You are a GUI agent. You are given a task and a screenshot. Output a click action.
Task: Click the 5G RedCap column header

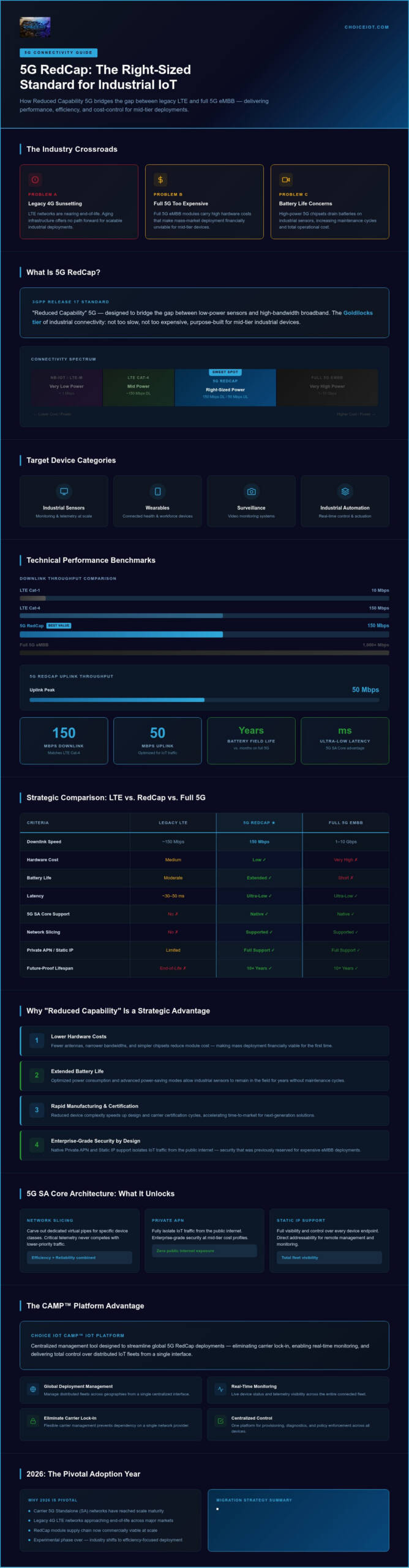tap(259, 823)
